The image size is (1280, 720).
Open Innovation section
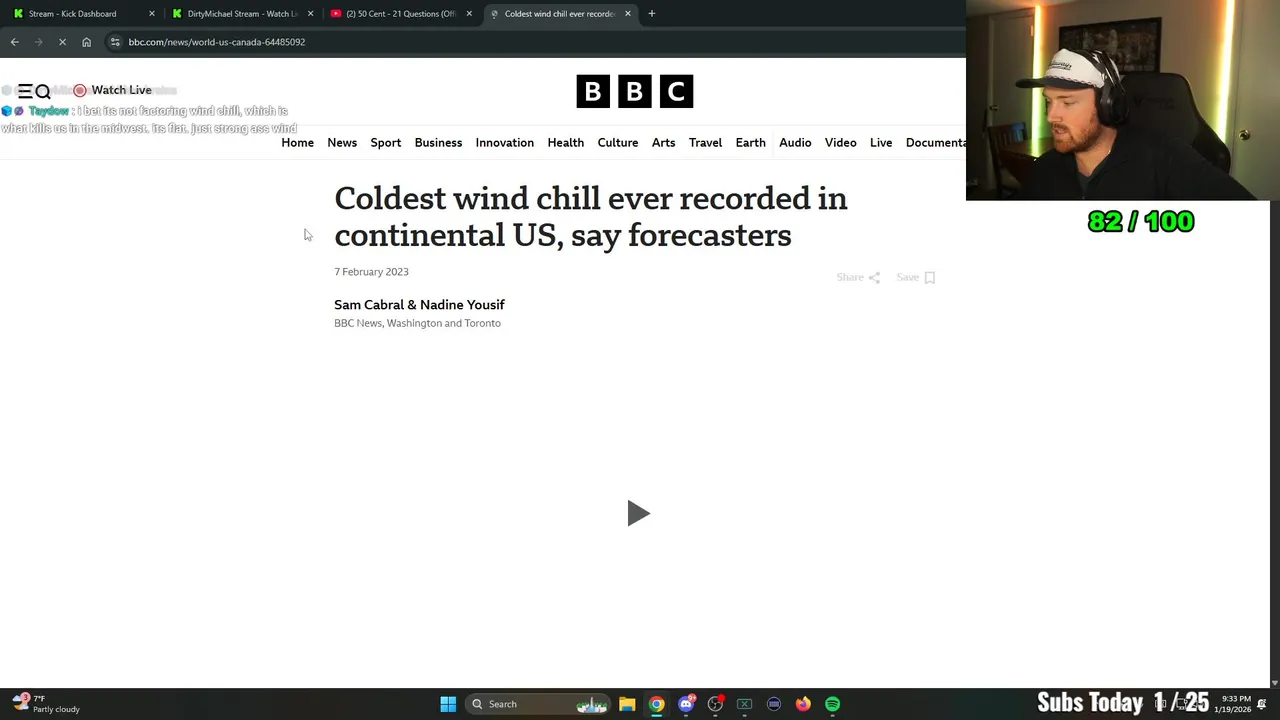(x=504, y=143)
